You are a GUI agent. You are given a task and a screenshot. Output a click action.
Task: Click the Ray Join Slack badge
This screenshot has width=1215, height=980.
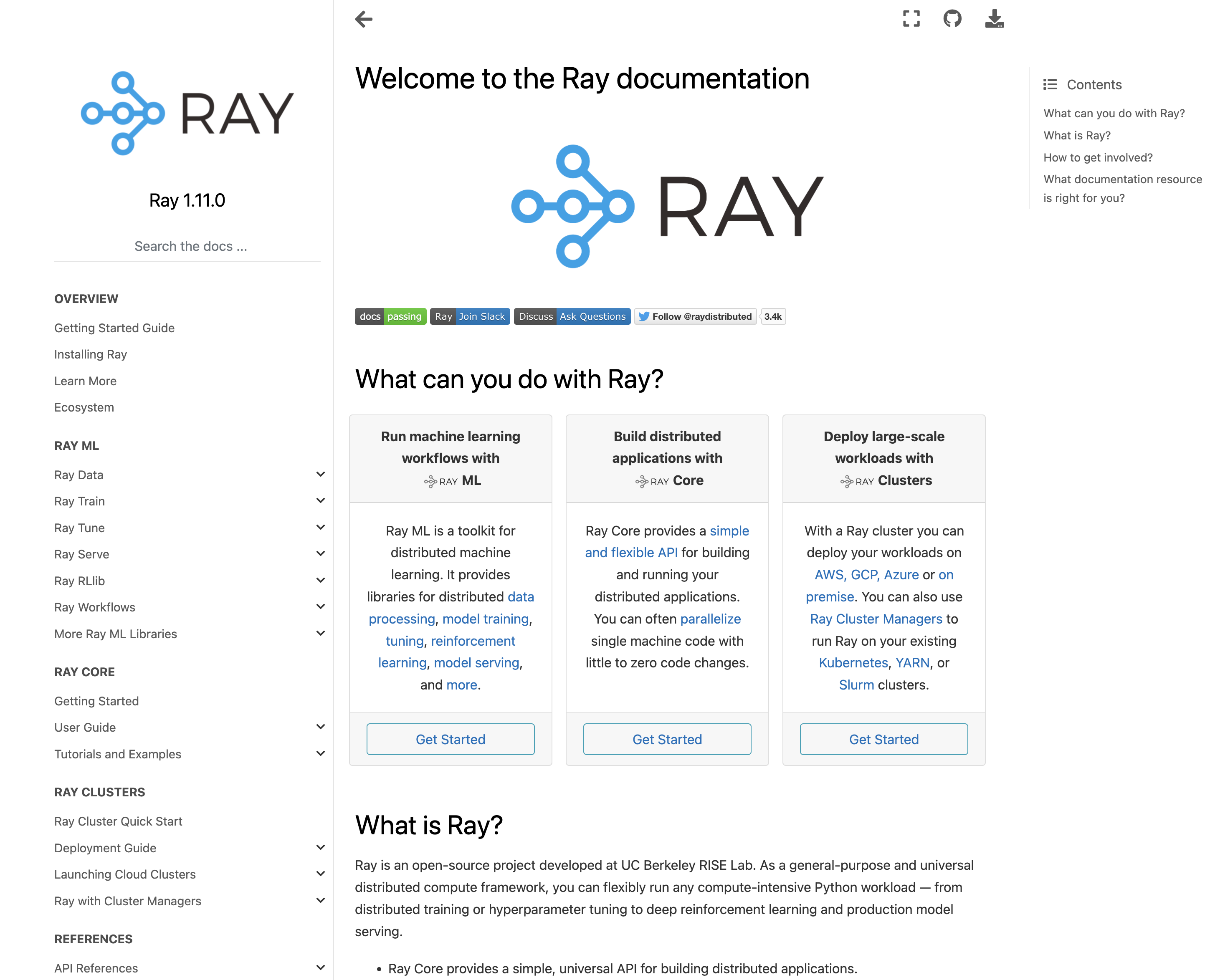[470, 316]
